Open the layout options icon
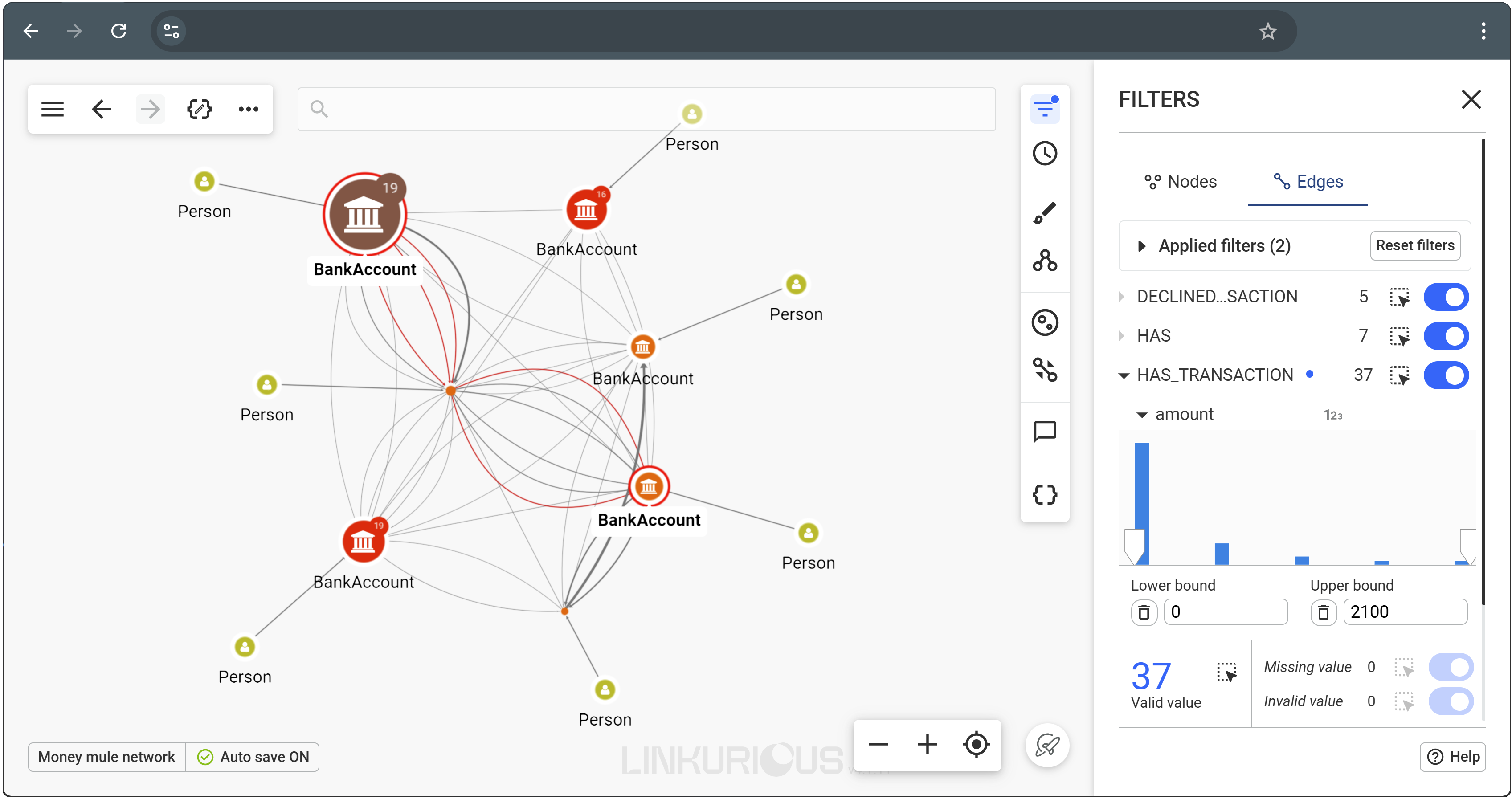Viewport: 1512px width, 799px height. pyautogui.click(x=1044, y=260)
